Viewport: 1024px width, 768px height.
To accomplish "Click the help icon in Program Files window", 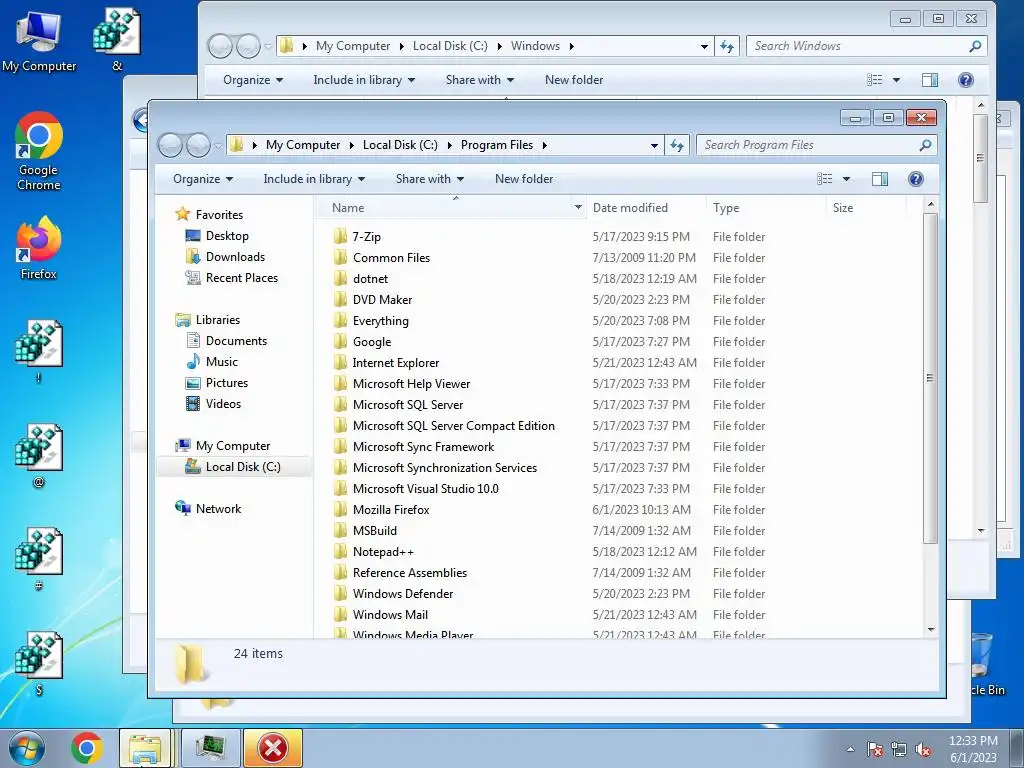I will 916,179.
